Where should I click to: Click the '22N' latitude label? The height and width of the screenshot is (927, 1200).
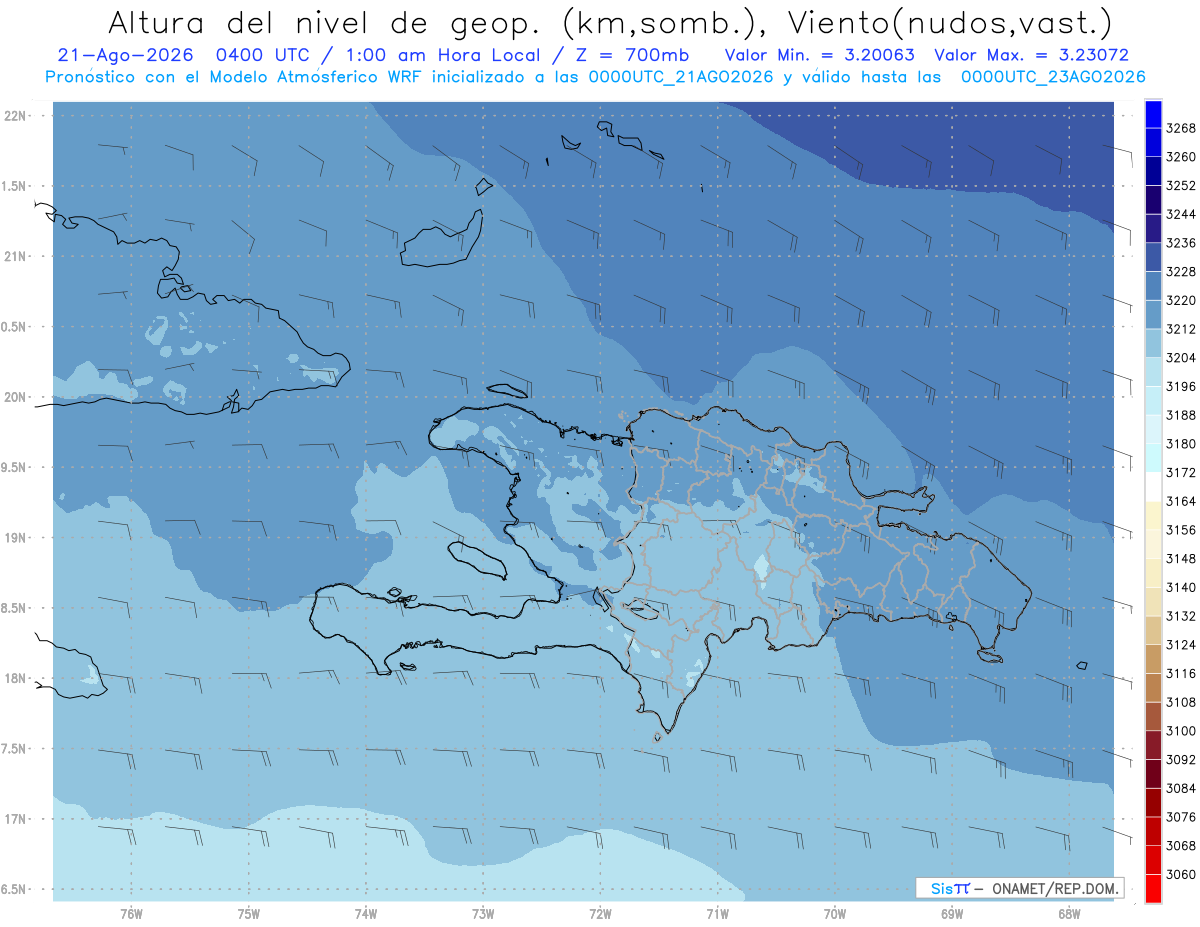[x=15, y=116]
